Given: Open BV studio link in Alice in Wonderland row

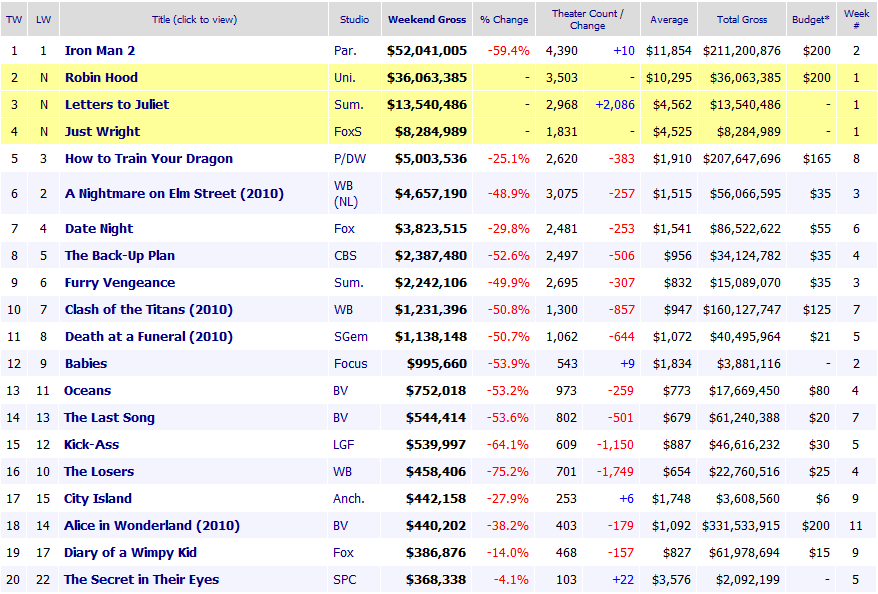Looking at the screenshot, I should [x=340, y=525].
